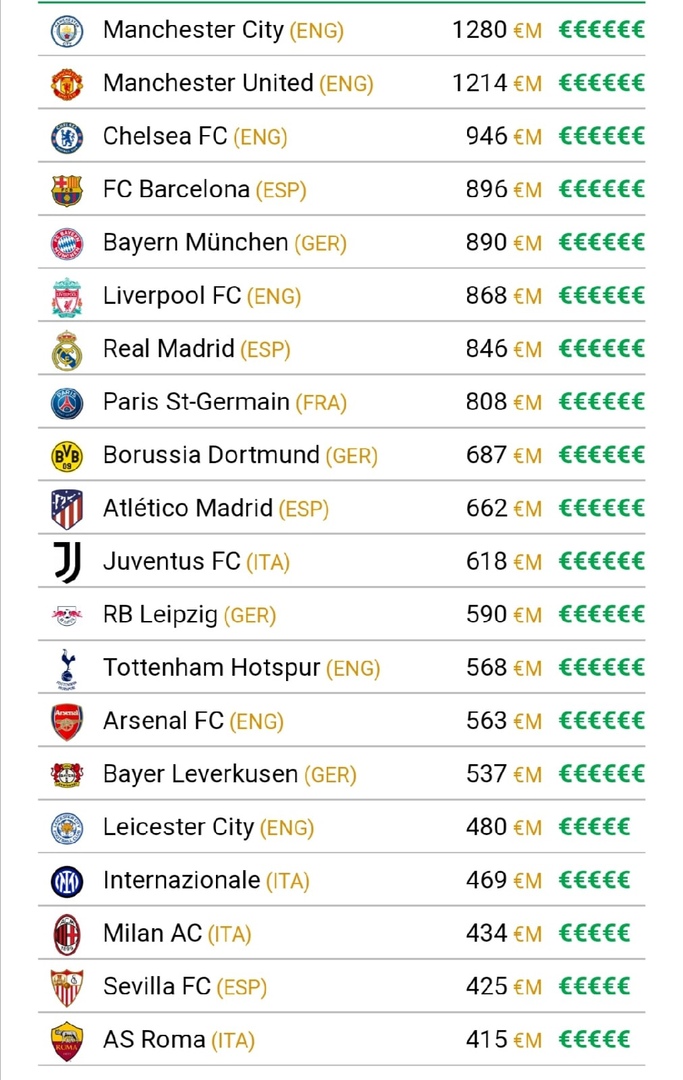
Task: Select the Real Madrid crest
Action: [x=67, y=350]
